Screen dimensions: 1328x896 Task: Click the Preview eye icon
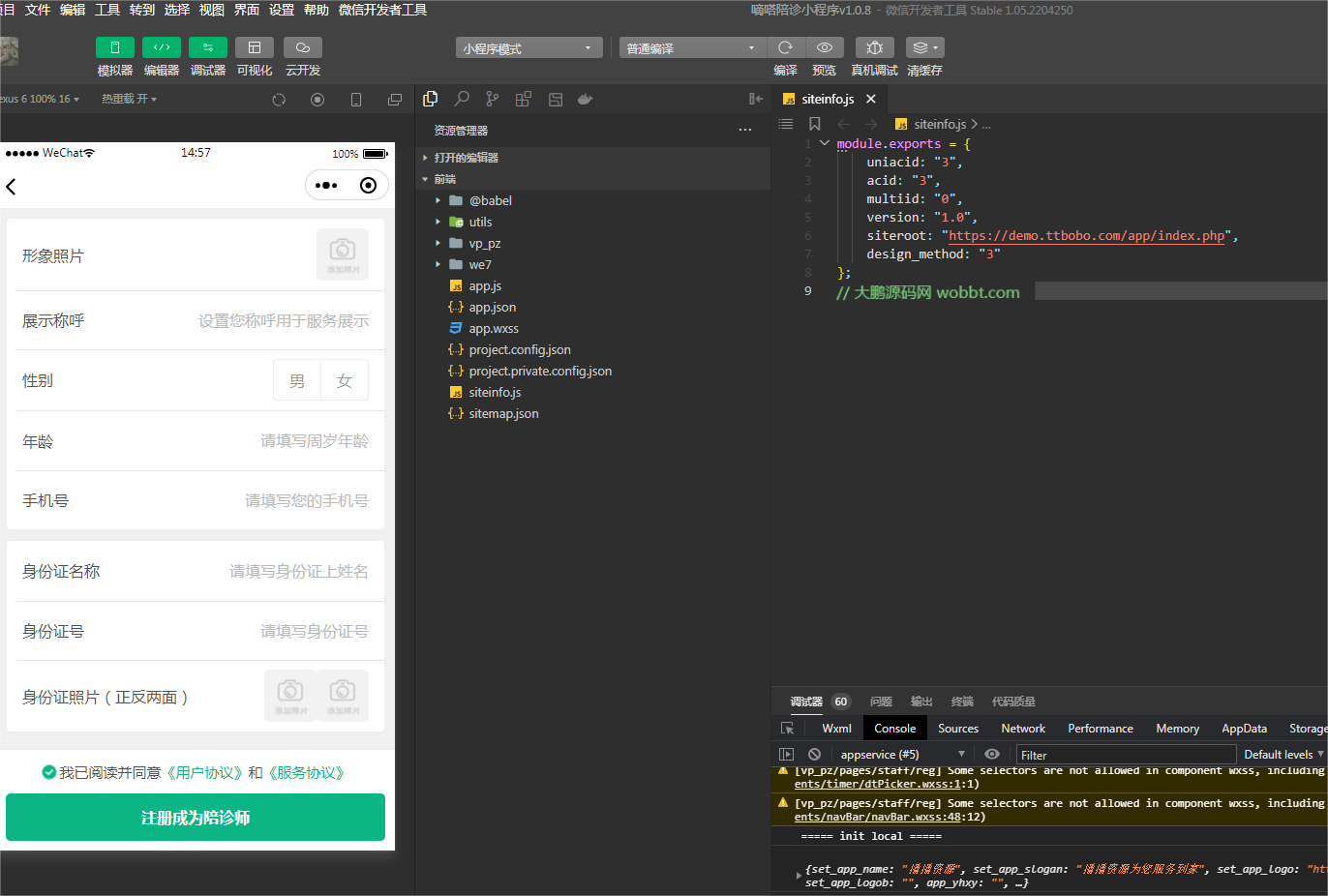824,47
